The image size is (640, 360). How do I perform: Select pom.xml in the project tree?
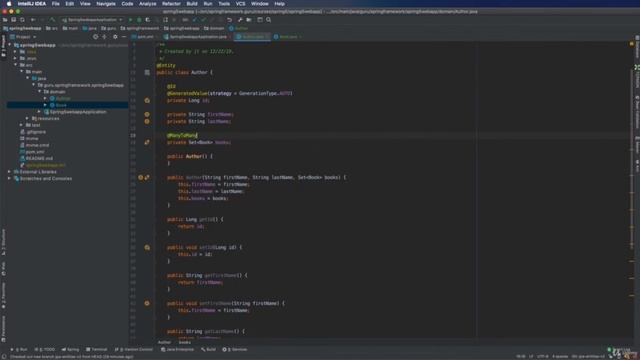(x=32, y=152)
